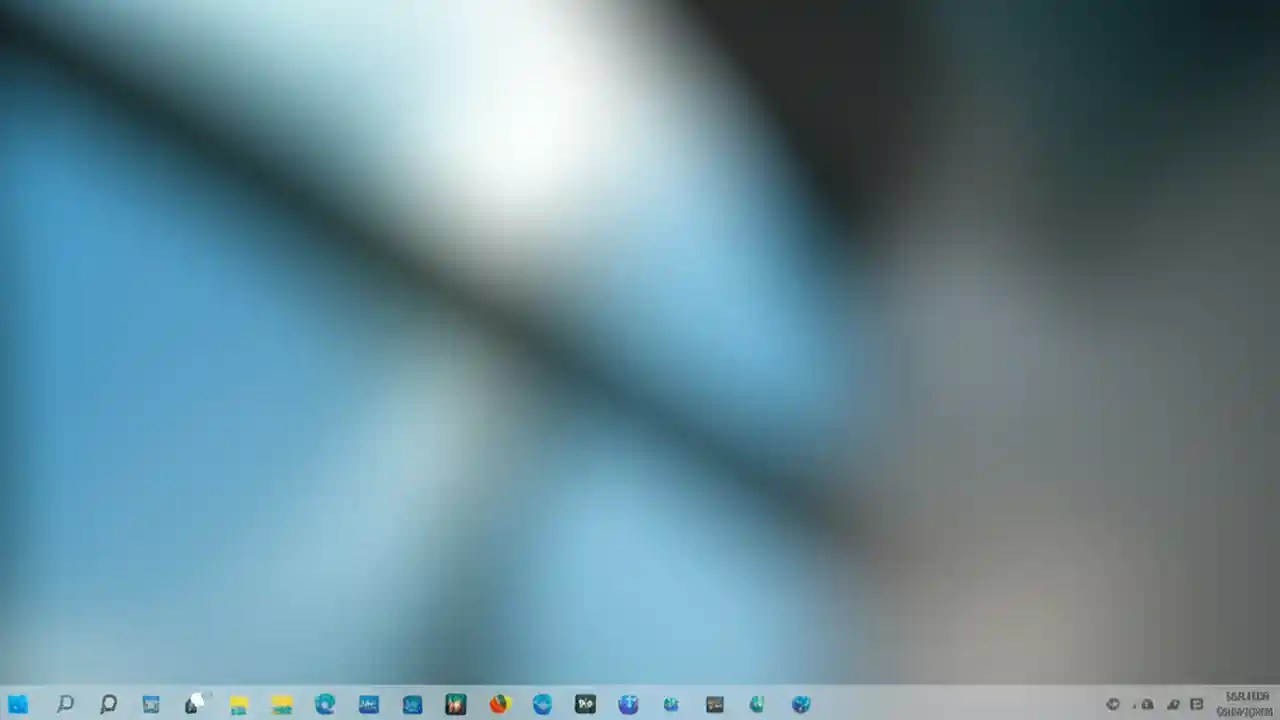Open the purple shield taskbar app
Viewport: 1280px width, 720px height.
(x=628, y=704)
